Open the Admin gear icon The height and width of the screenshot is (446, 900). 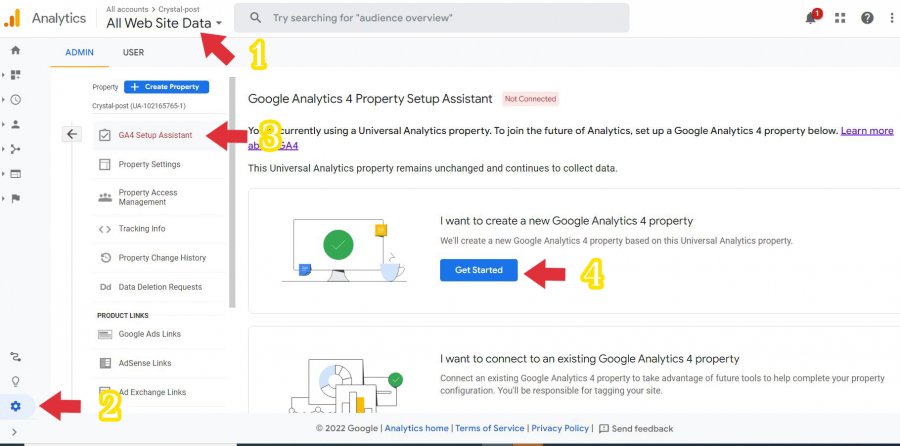[x=16, y=406]
